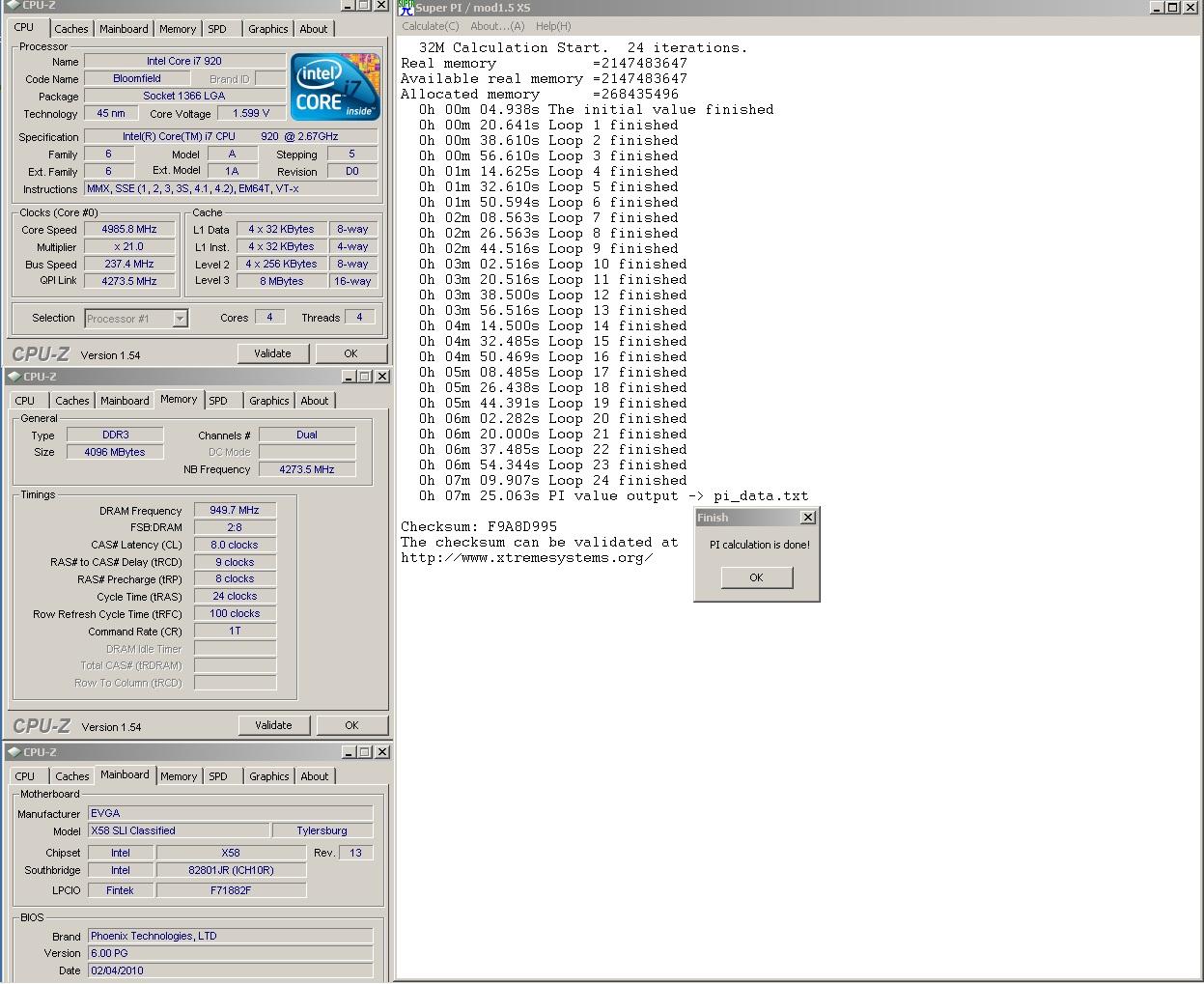Image resolution: width=1204 pixels, height=984 pixels.
Task: Click OK in top CPU-Z CPU window
Action: (350, 353)
